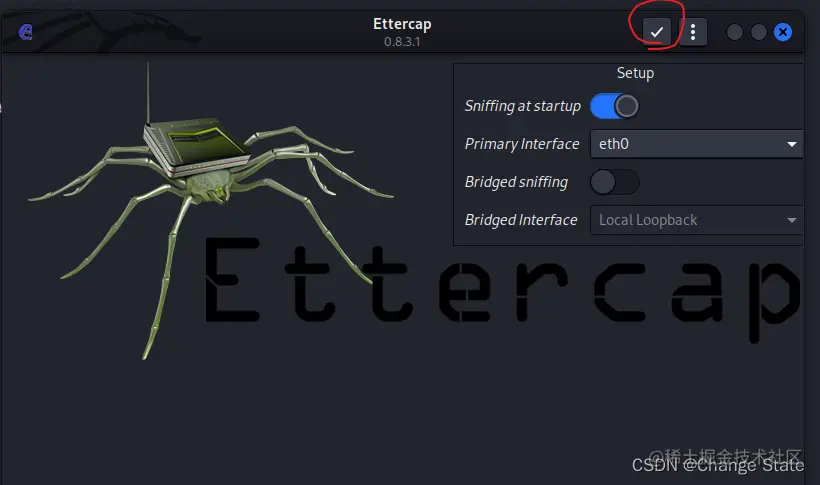Open the three-dot options menu
Viewport: 820px width, 485px height.
click(x=692, y=32)
